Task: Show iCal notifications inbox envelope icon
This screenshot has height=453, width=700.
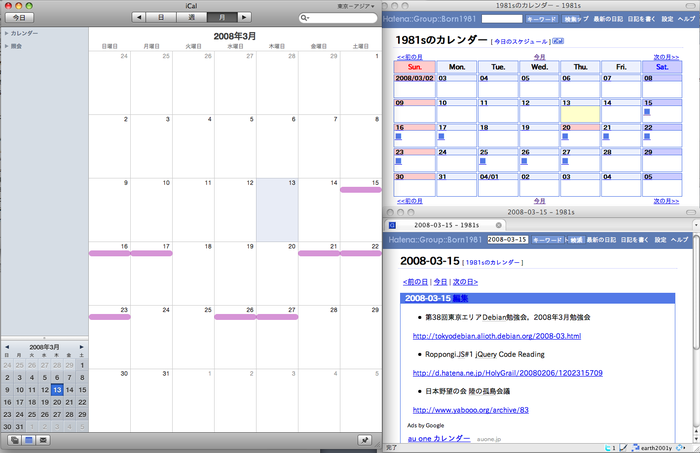Action: pyautogui.click(x=43, y=440)
